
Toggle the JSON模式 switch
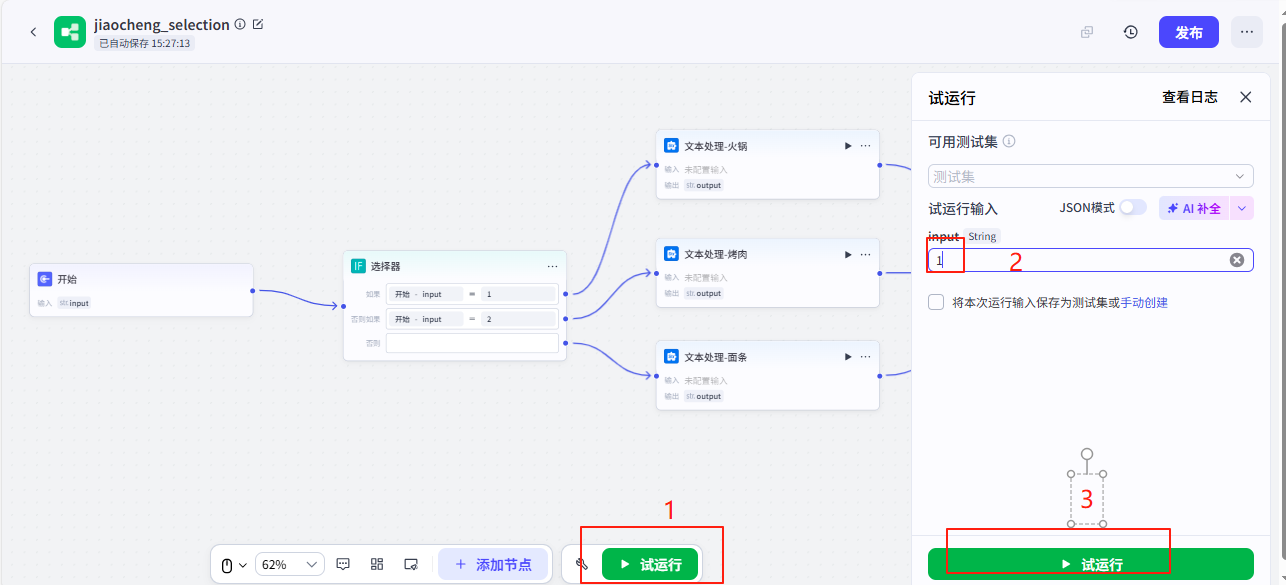point(1133,207)
